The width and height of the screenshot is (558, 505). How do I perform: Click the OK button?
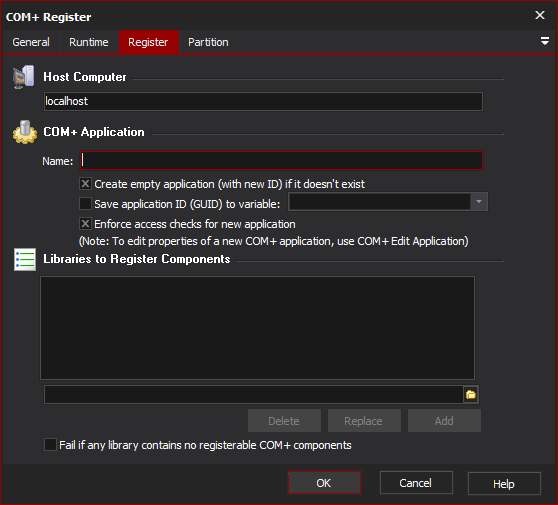[324, 483]
